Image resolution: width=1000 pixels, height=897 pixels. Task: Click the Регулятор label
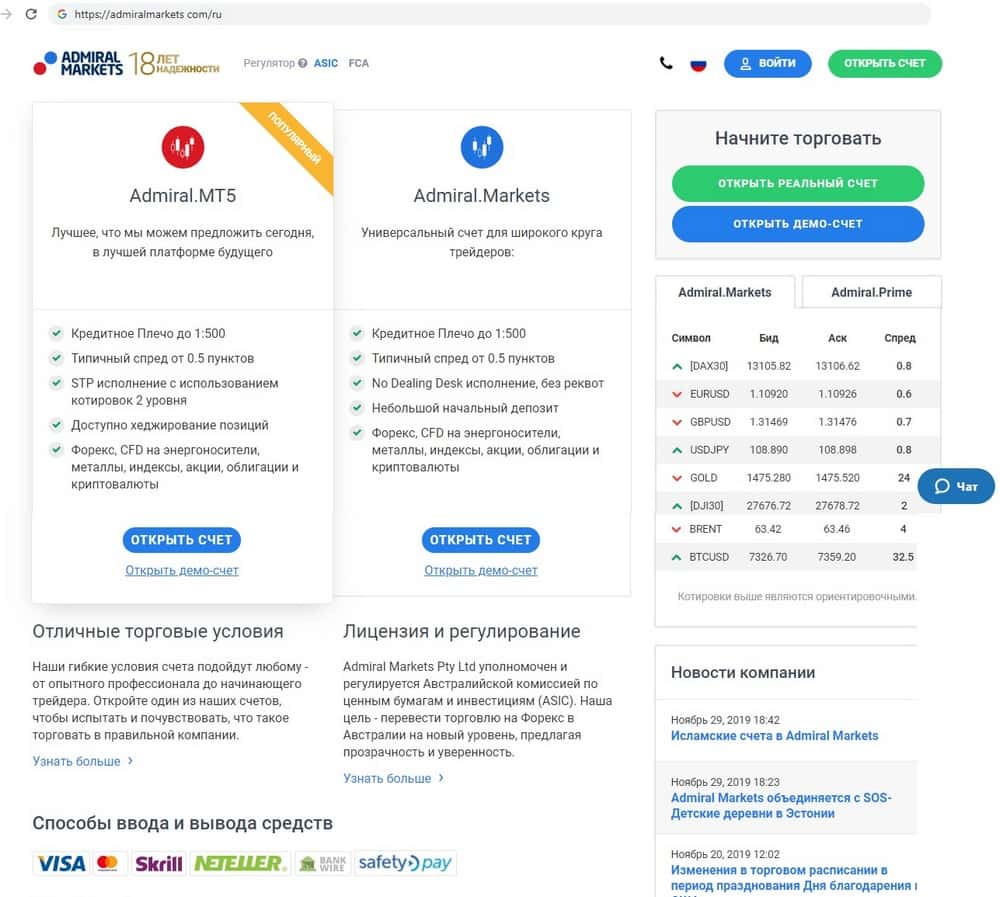click(269, 63)
